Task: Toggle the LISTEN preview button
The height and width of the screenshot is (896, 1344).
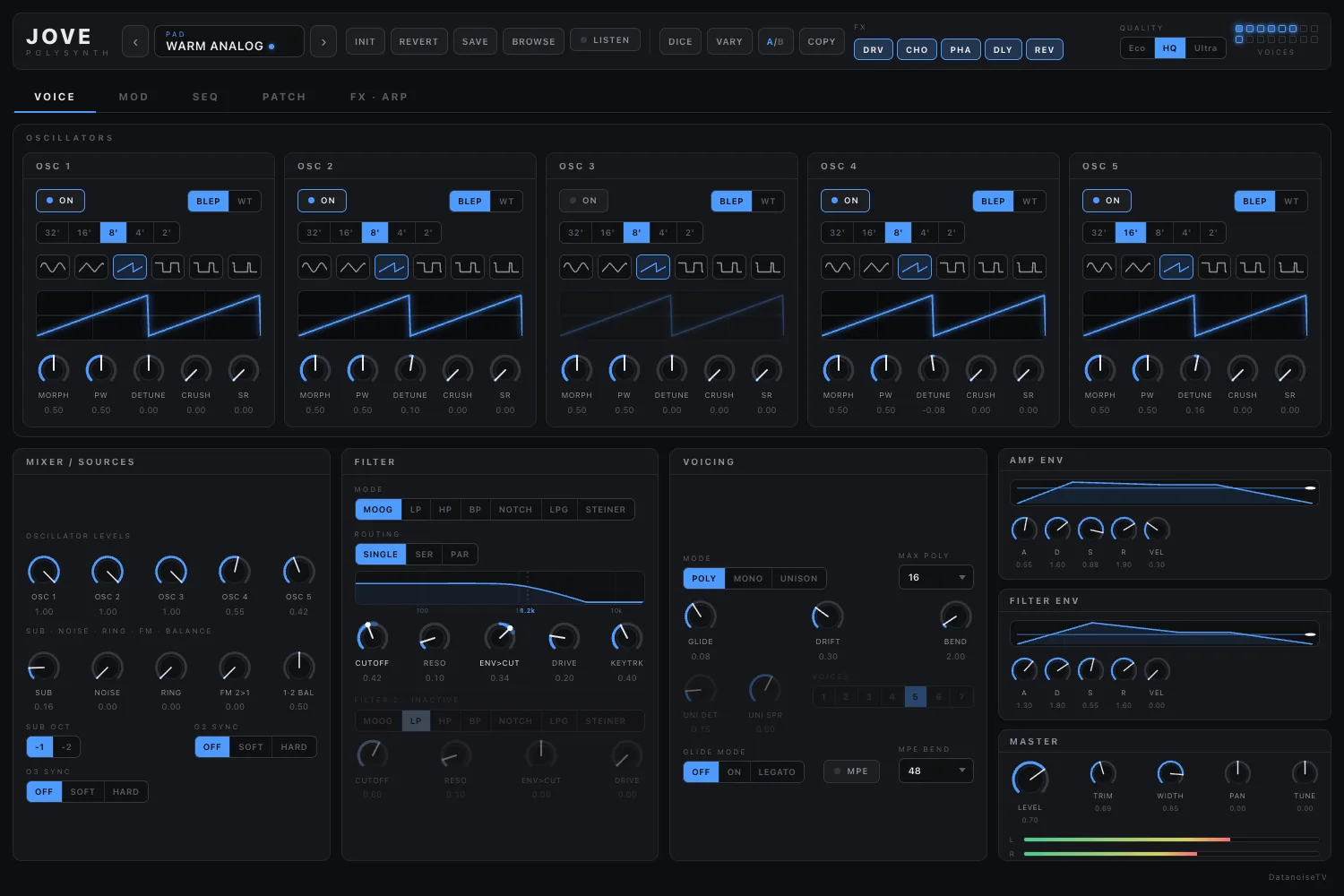Action: pos(605,40)
